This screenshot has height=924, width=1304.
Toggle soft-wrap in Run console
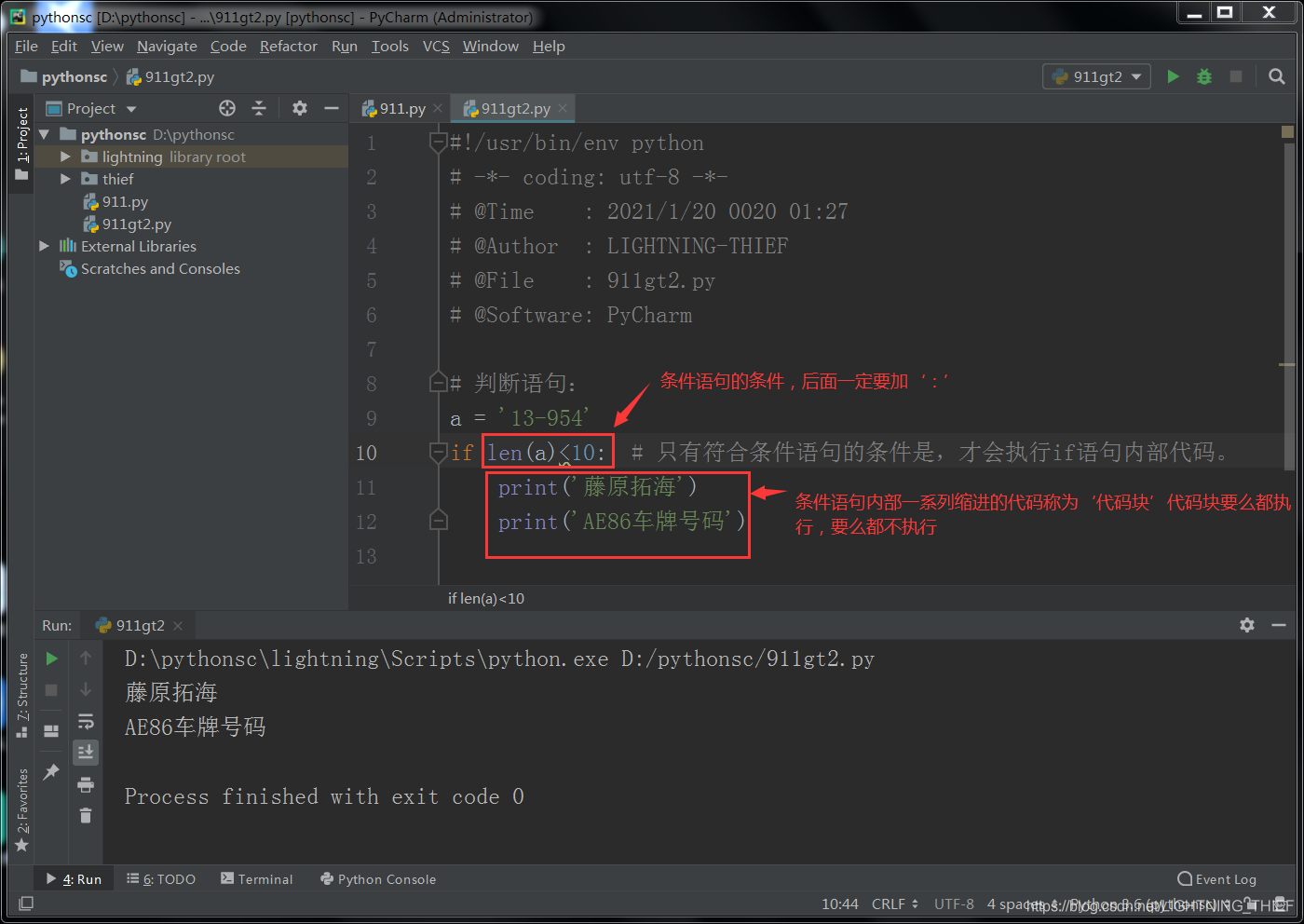pos(86,722)
